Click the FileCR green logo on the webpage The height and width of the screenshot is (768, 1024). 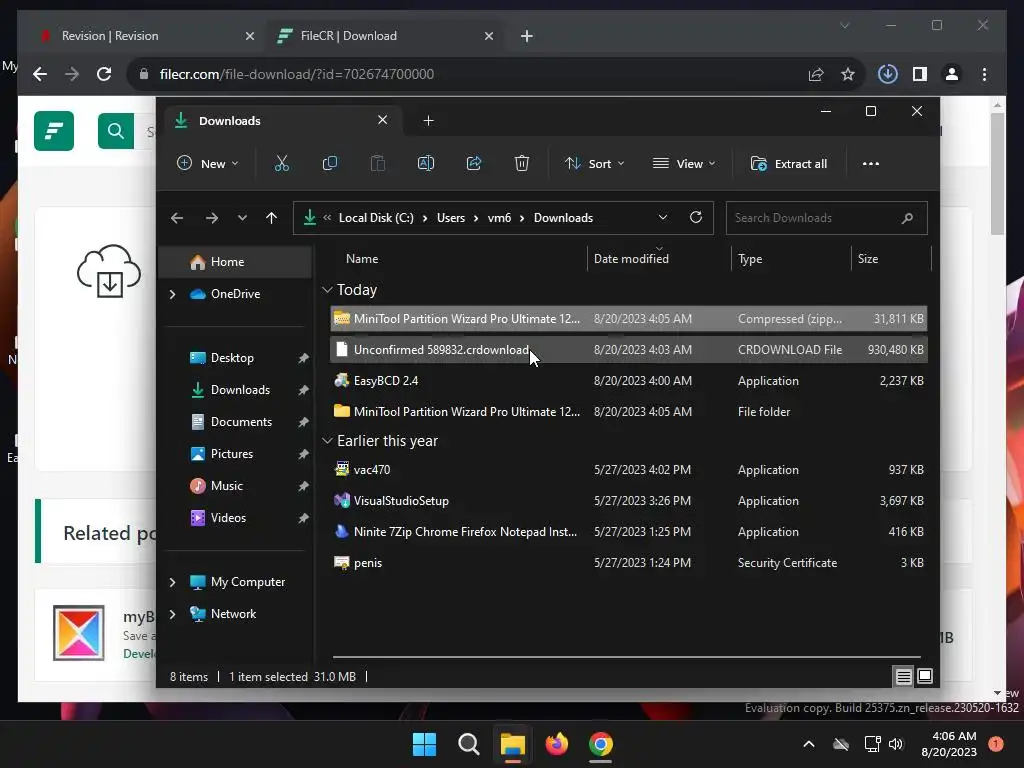click(54, 131)
